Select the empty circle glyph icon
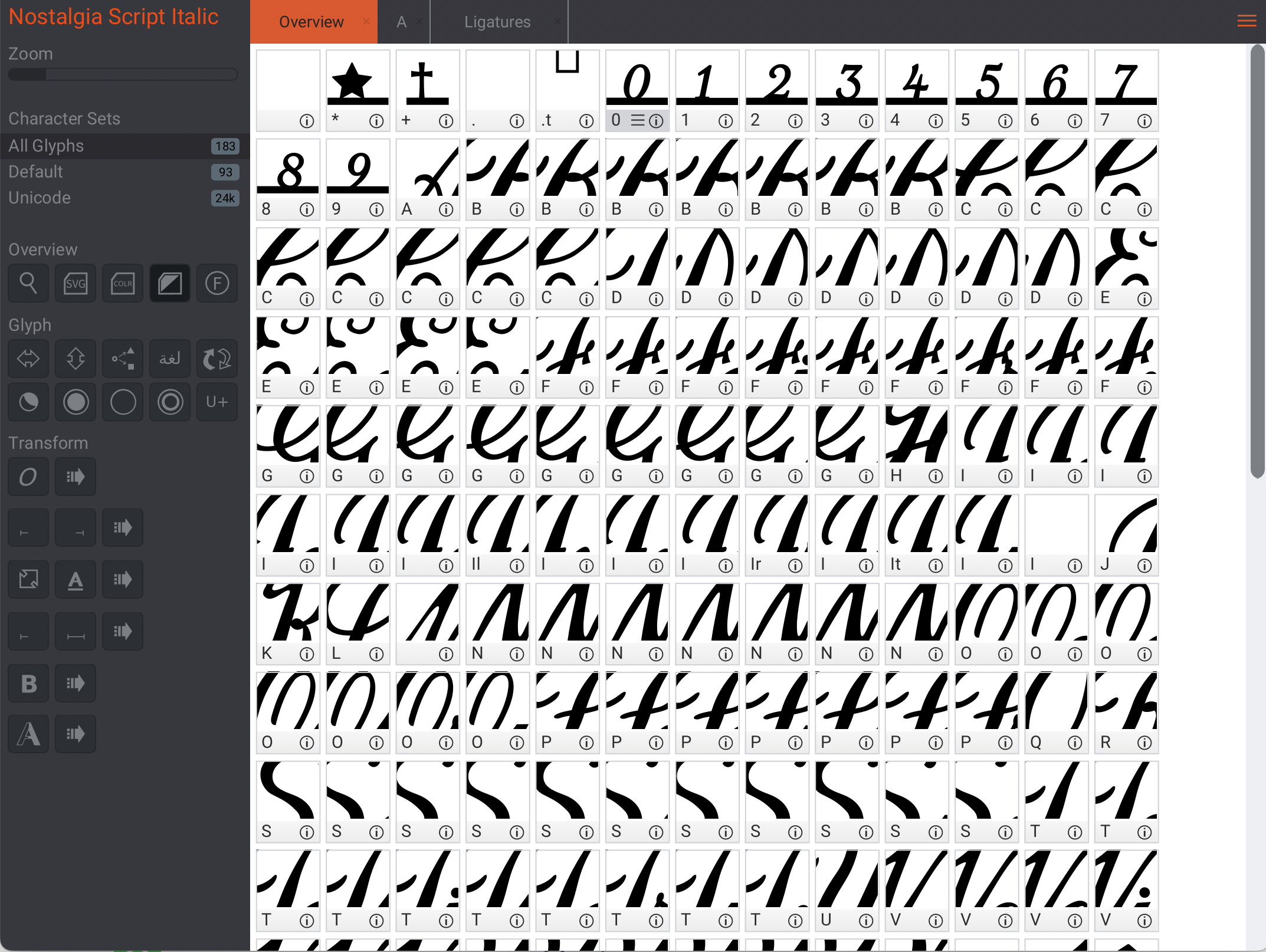Screen dimensions: 1266x952 [123, 402]
